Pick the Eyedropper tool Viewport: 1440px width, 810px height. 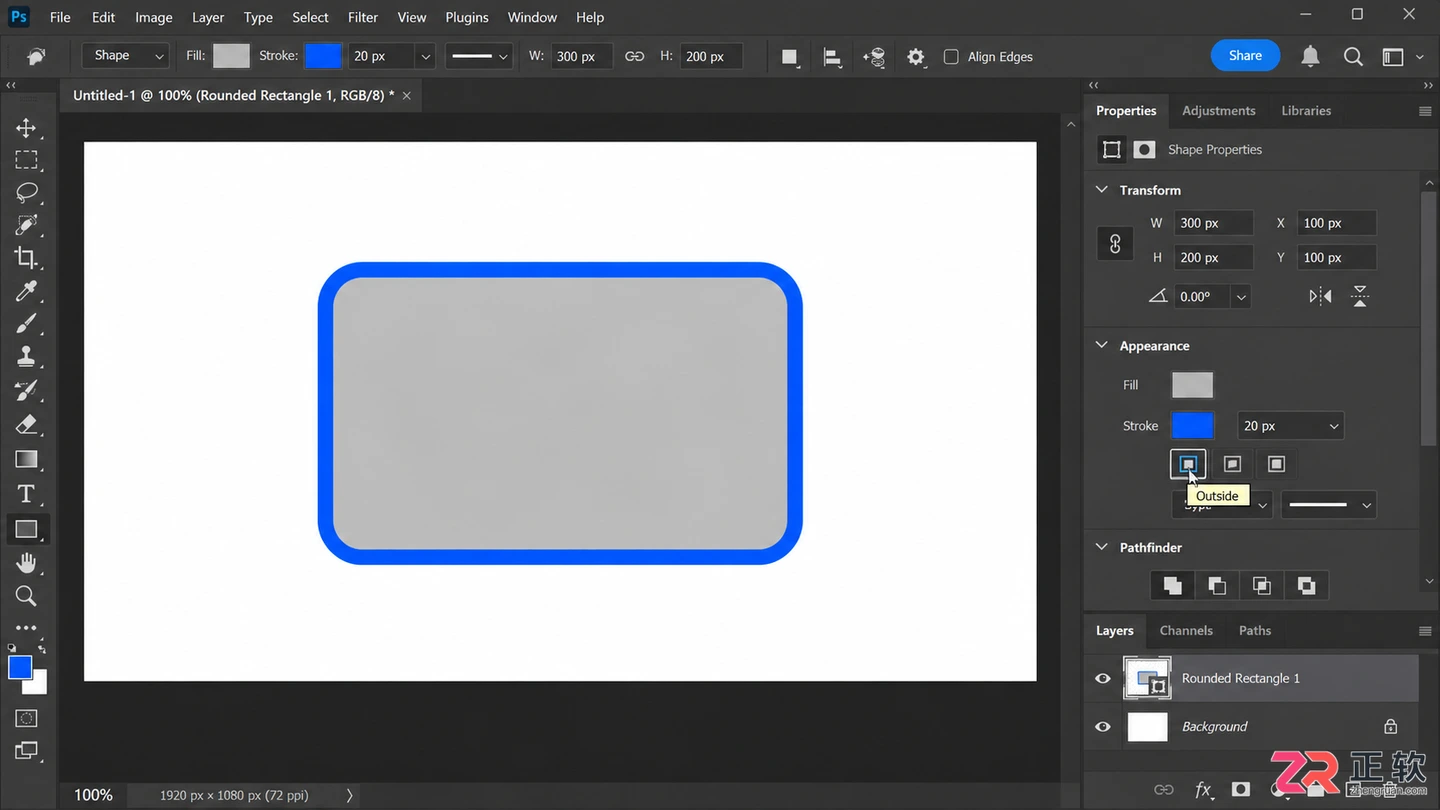[x=26, y=291]
